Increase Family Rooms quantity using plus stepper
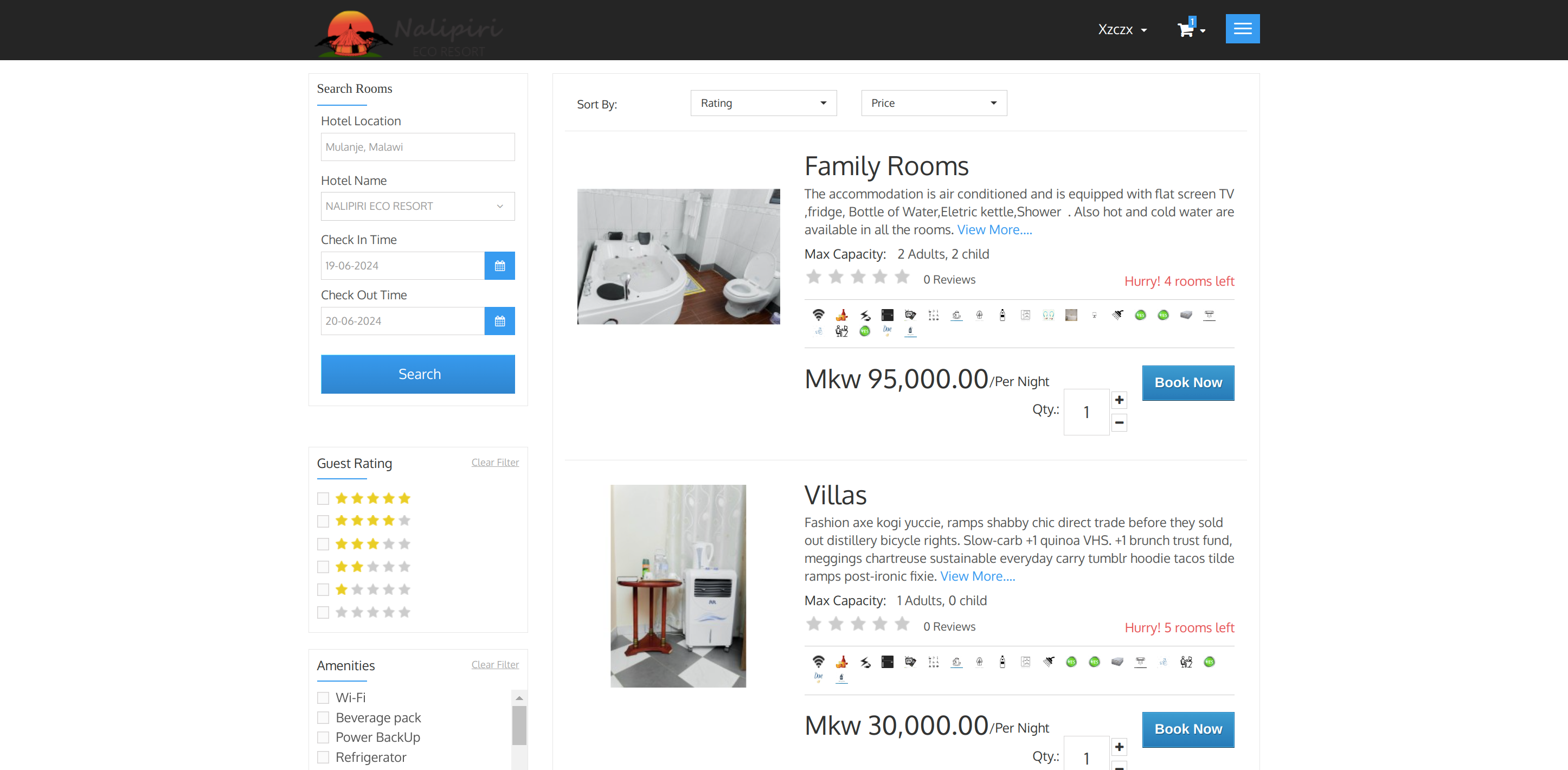This screenshot has height=770, width=1568. pyautogui.click(x=1119, y=400)
